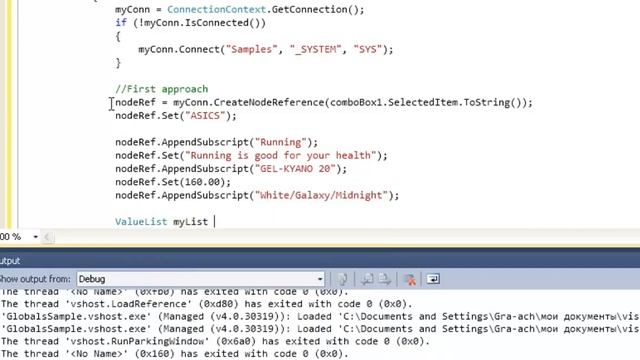Viewport: 640px width, 360px height.
Task: Go to previous message in Output toolbar
Action: tap(367, 279)
